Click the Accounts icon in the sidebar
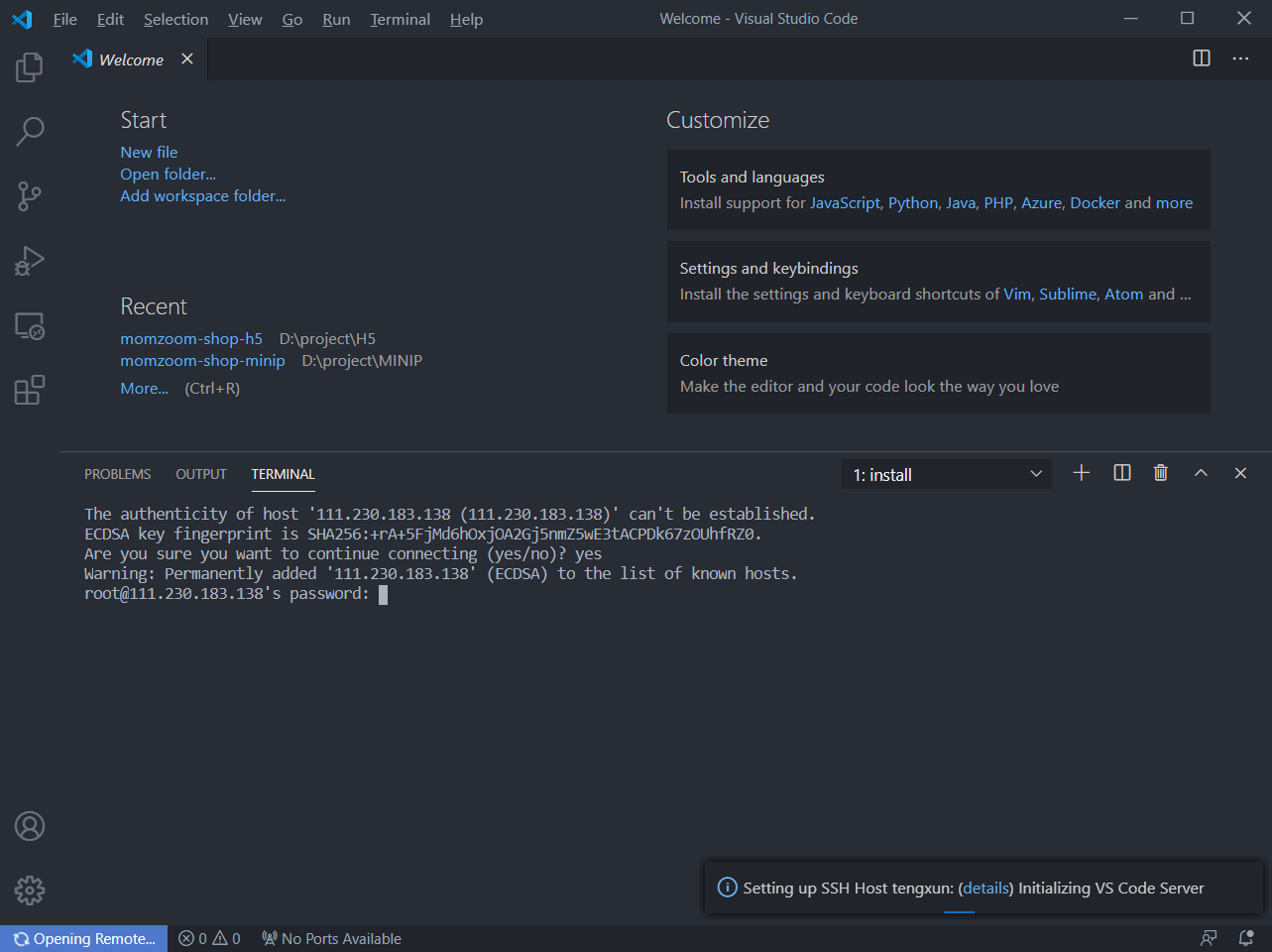This screenshot has width=1272, height=952. pos(29,825)
